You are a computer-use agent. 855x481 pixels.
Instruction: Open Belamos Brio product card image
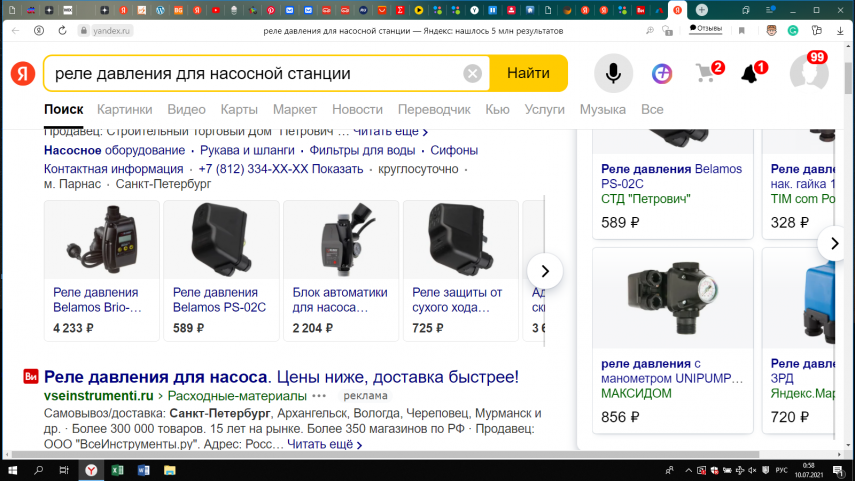102,240
